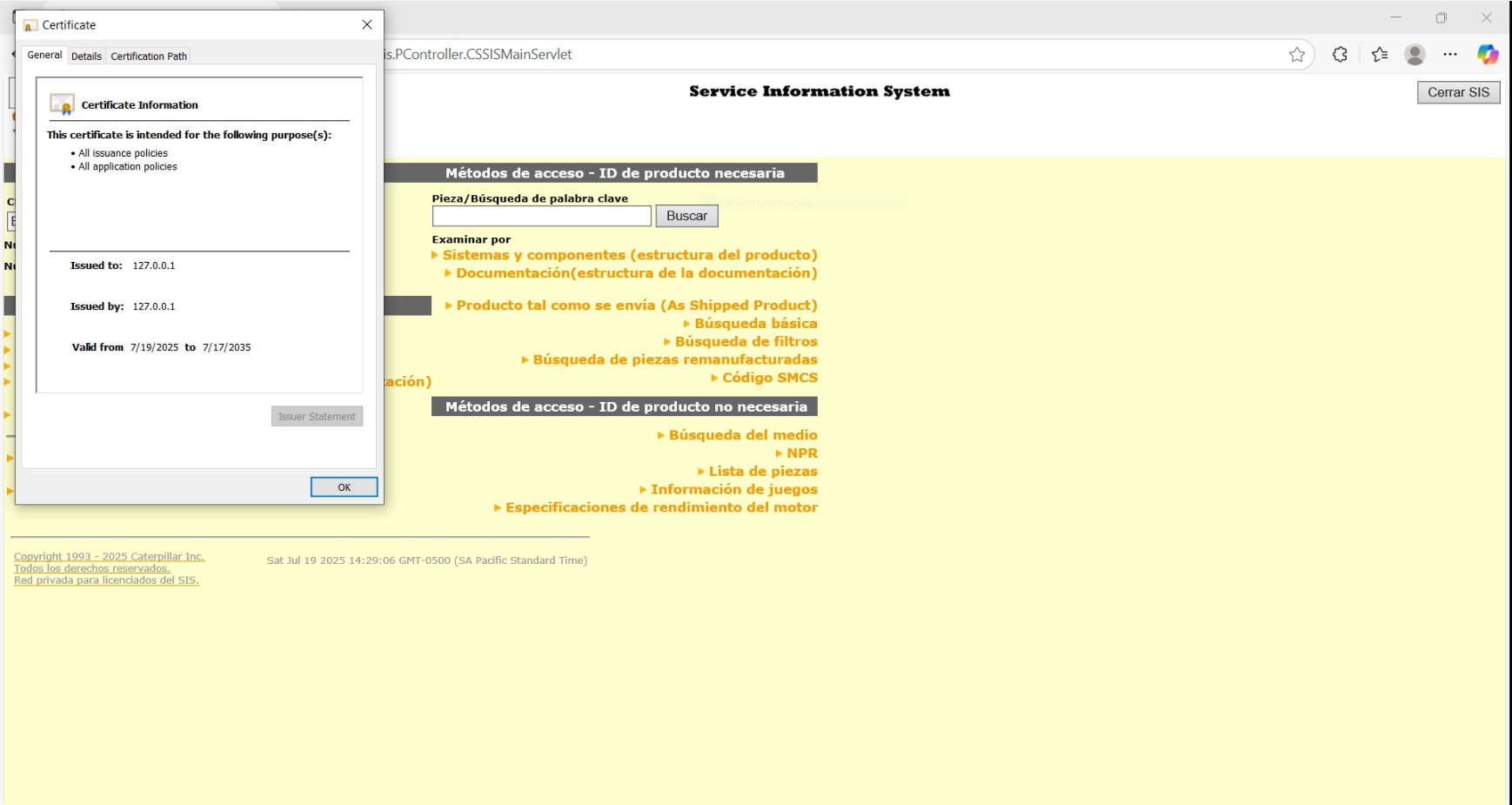Image resolution: width=1512 pixels, height=805 pixels.
Task: Close the Certificate dialog
Action: (x=367, y=24)
